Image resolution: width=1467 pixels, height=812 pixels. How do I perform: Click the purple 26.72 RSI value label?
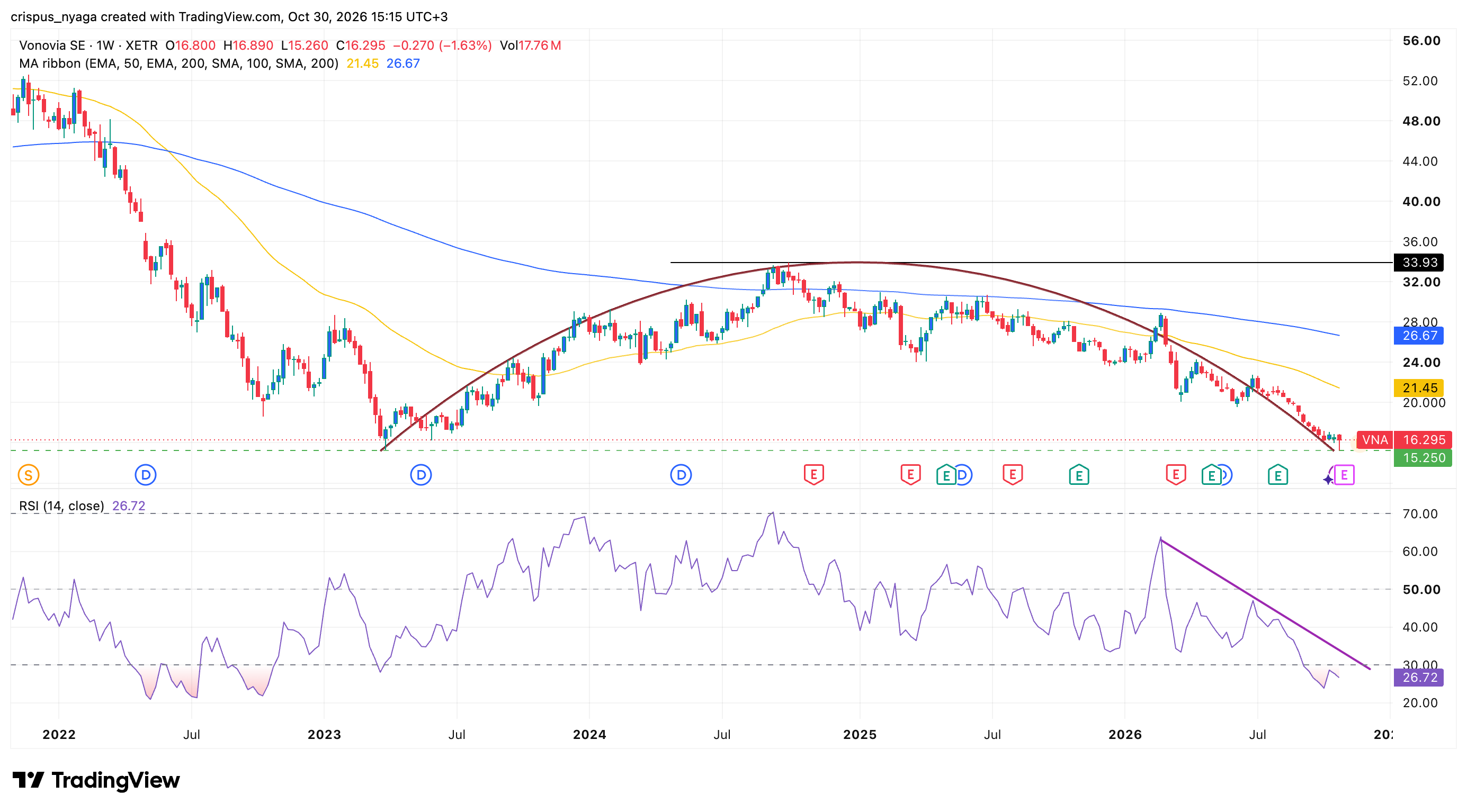1419,678
